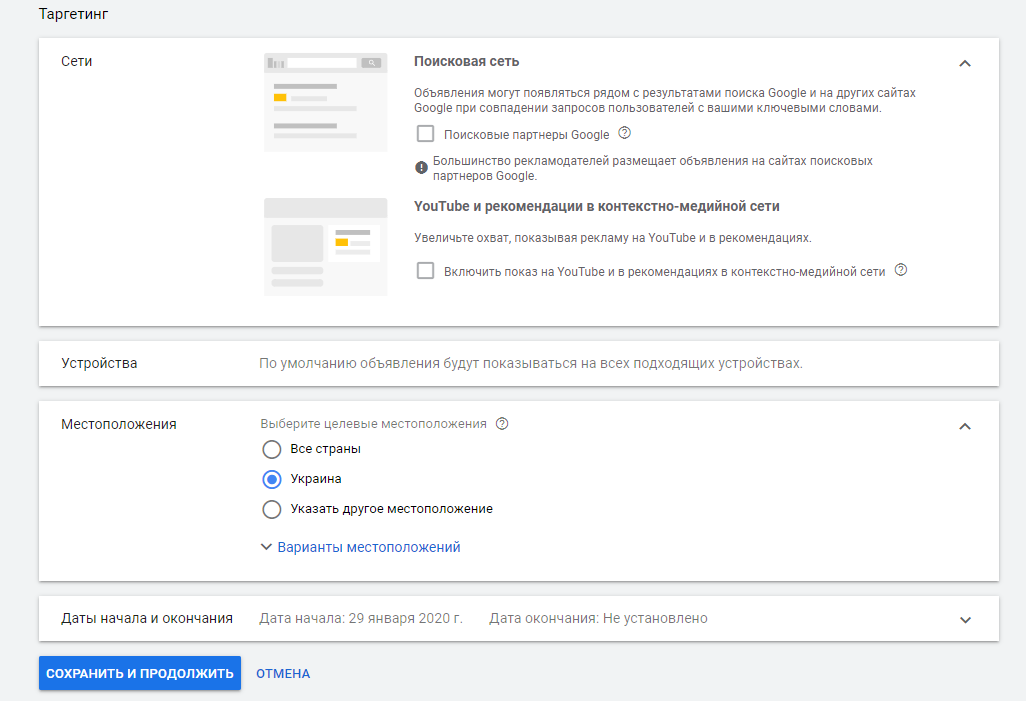This screenshot has width=1026, height=701.
Task: Click help icon next to Выберите целевые местоположения
Action: (x=502, y=423)
